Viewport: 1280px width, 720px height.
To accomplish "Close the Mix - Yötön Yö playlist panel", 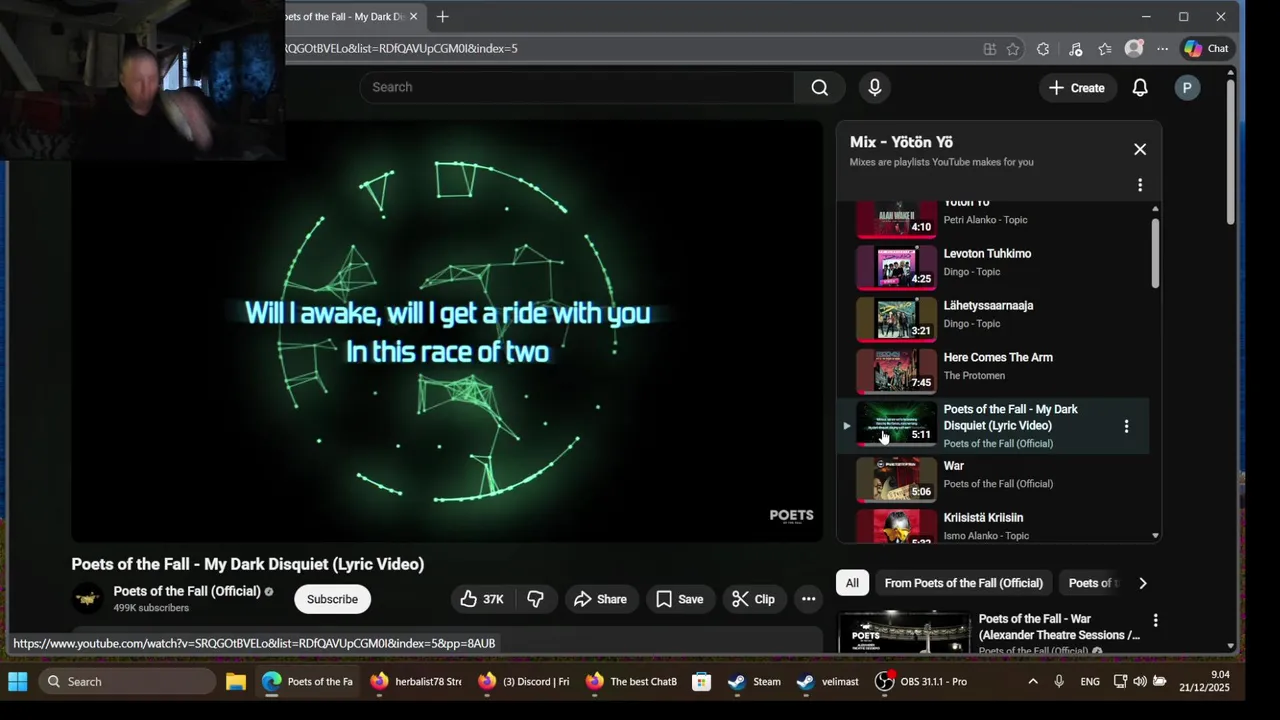I will pos(1140,149).
